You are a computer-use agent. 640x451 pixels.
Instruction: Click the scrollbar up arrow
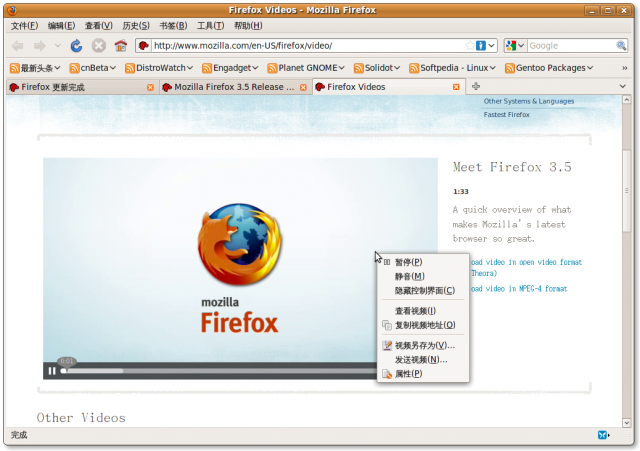(x=627, y=100)
